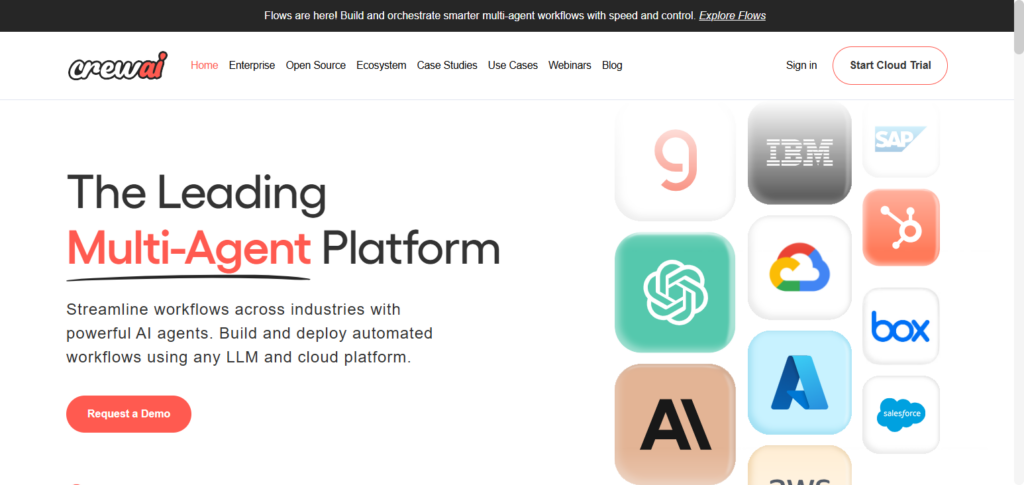Click the IBM logo tile
The width and height of the screenshot is (1024, 485).
coord(799,153)
